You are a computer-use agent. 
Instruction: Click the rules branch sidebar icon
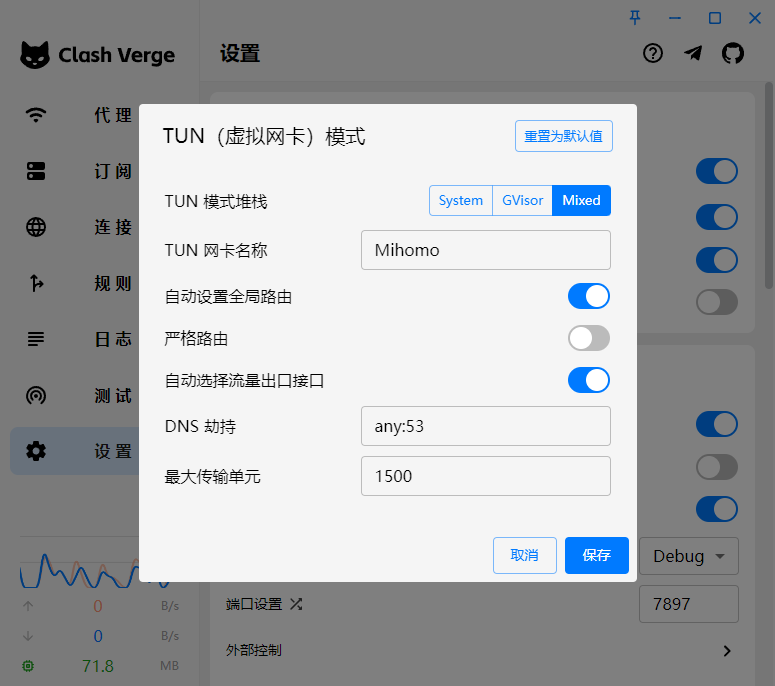point(36,283)
